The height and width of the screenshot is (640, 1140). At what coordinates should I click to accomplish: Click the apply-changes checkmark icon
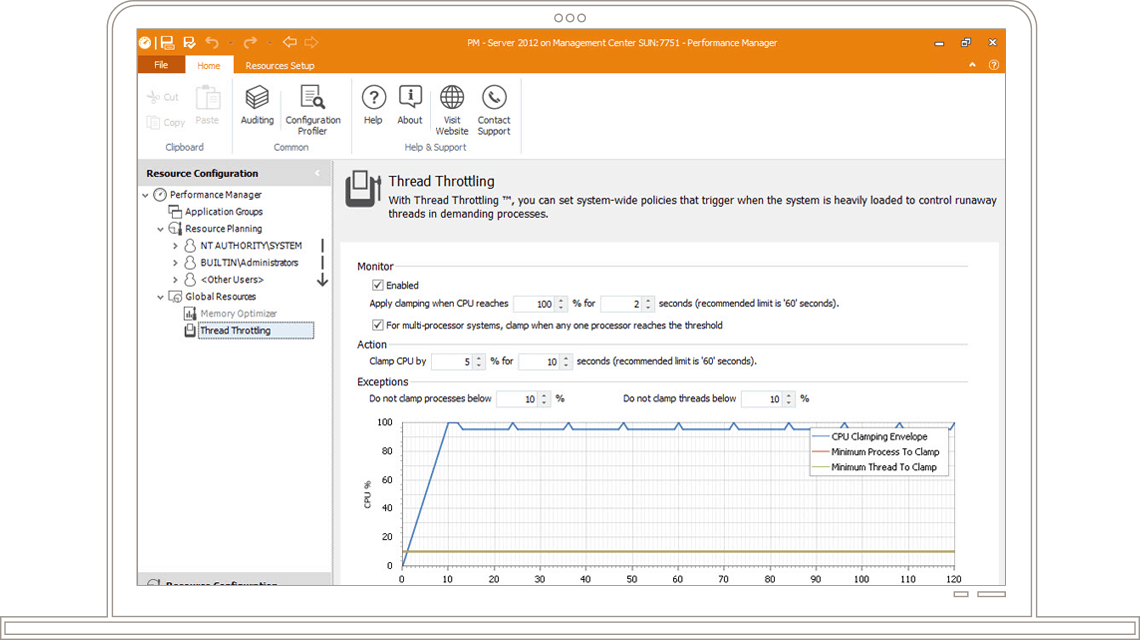189,43
